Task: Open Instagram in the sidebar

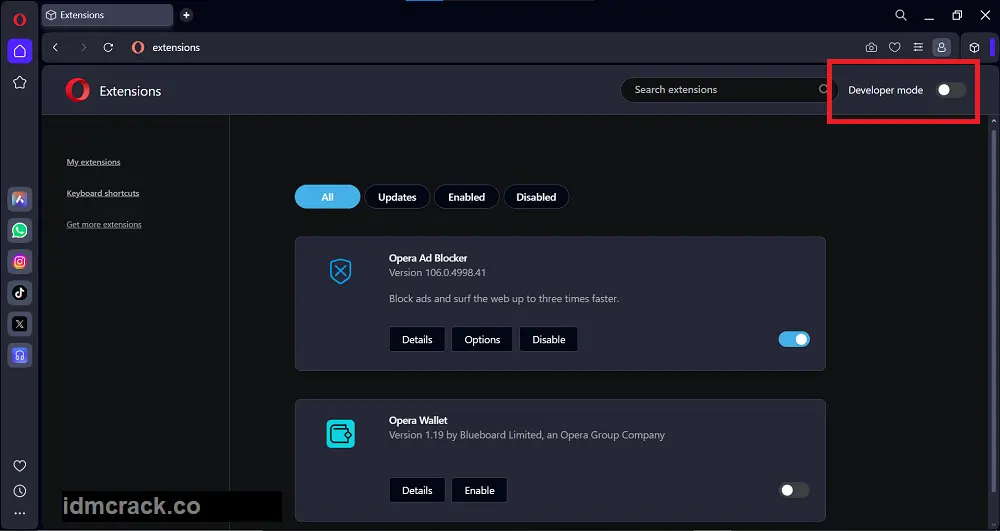Action: click(20, 261)
